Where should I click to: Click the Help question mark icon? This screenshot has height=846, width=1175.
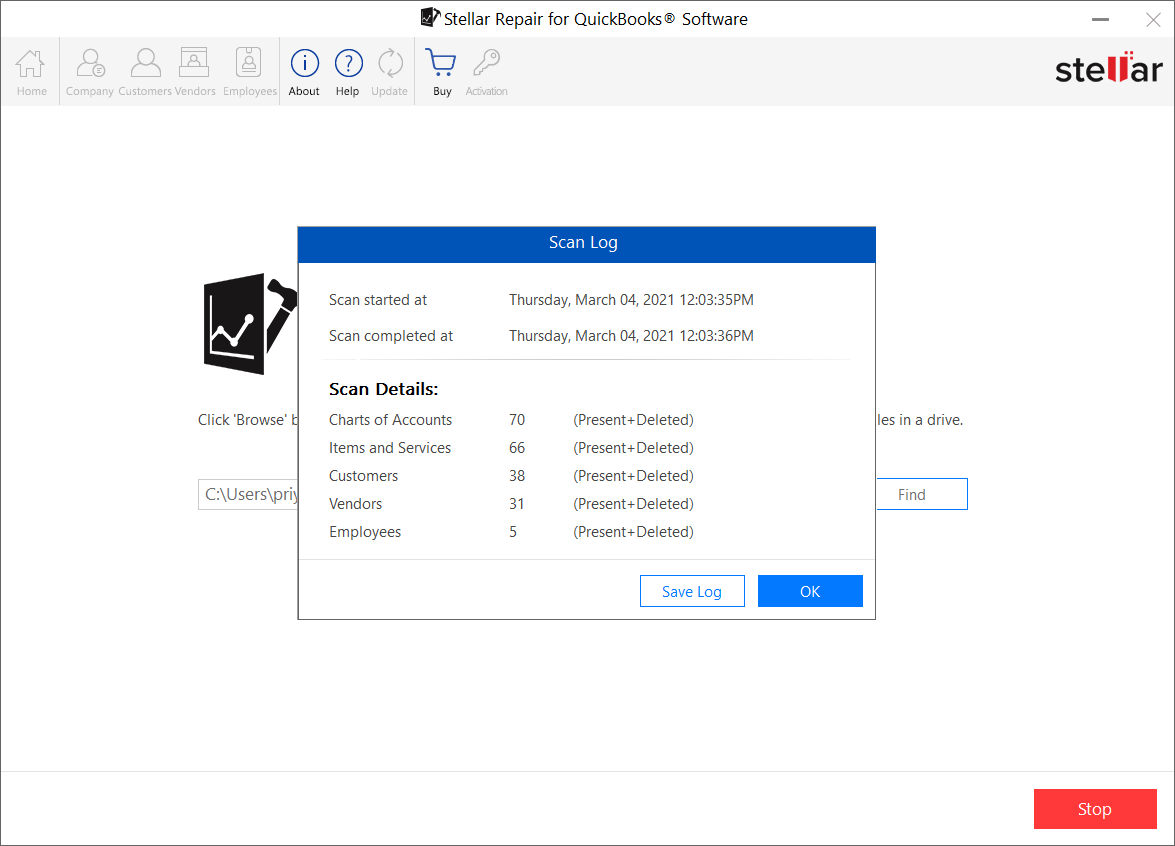348,72
